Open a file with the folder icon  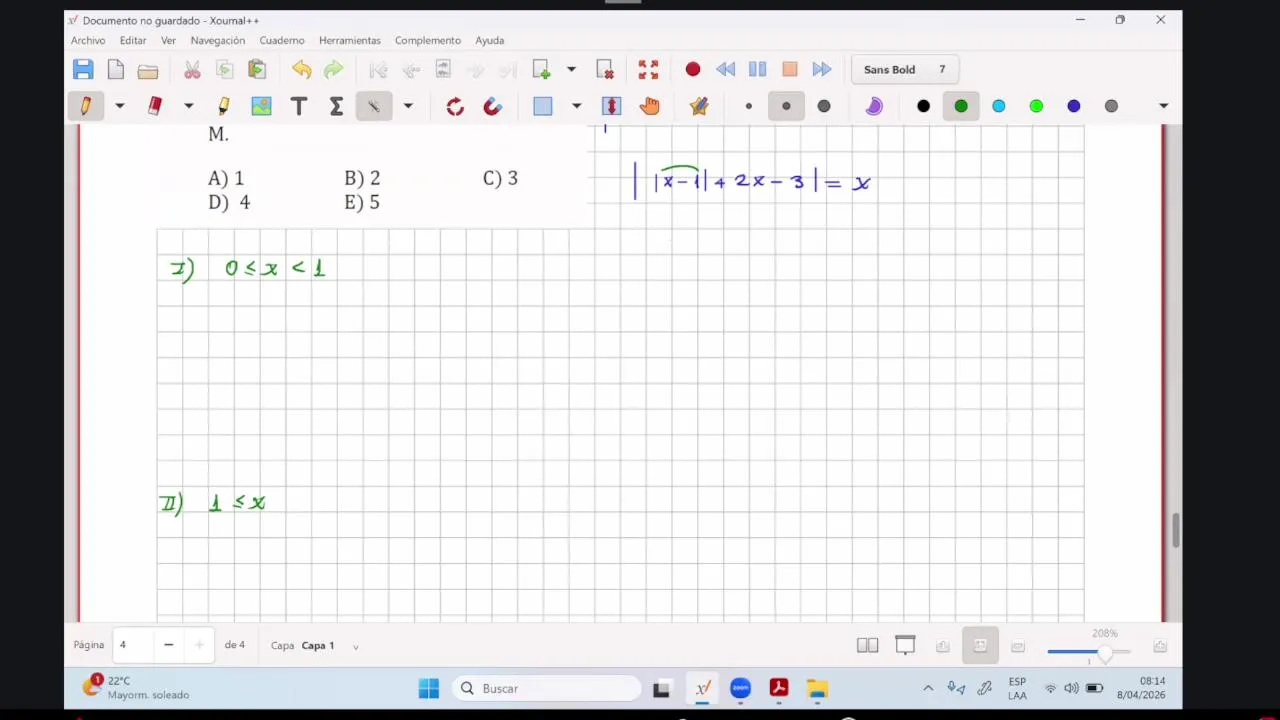(x=148, y=70)
